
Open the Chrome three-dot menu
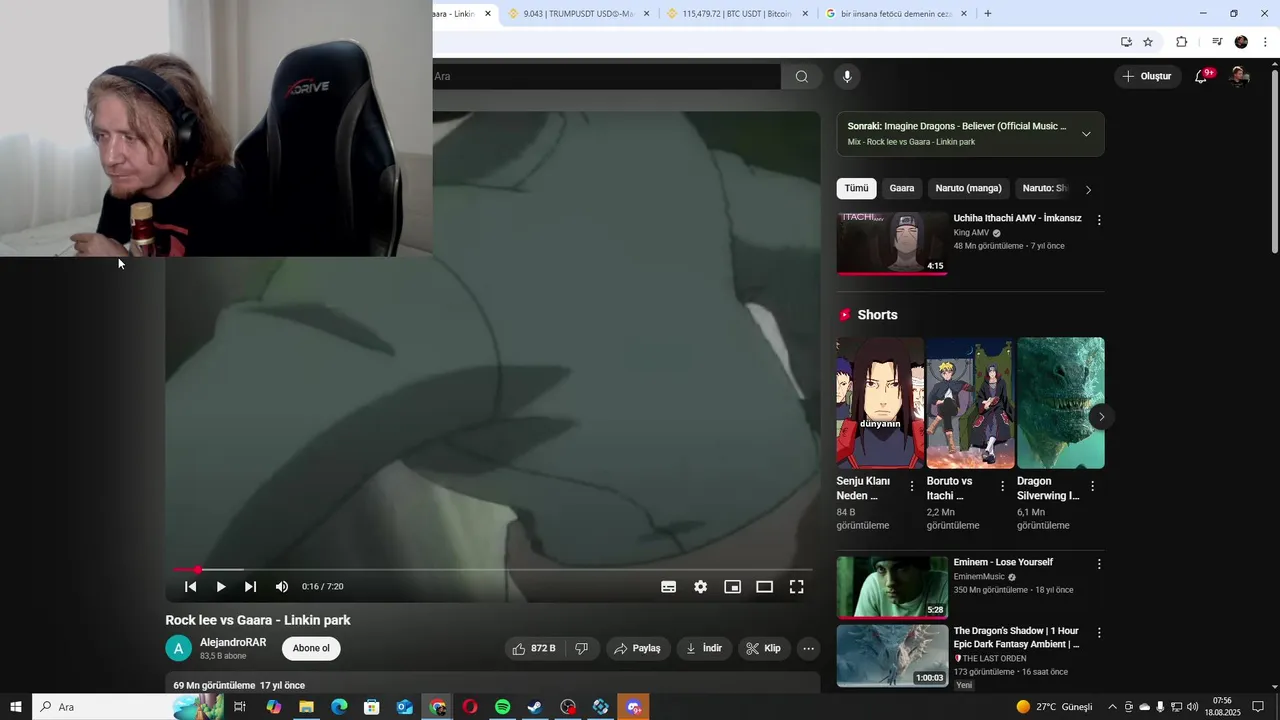(x=1266, y=42)
